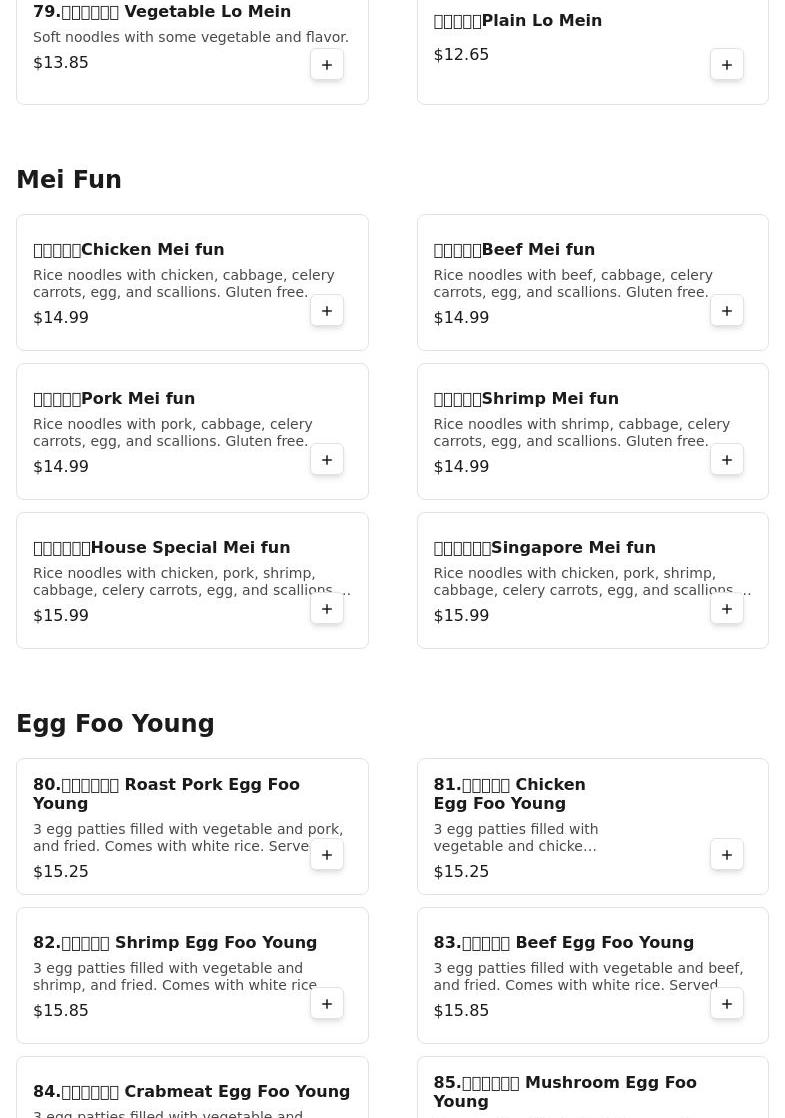Select the Mei Fun section heading

[69, 180]
